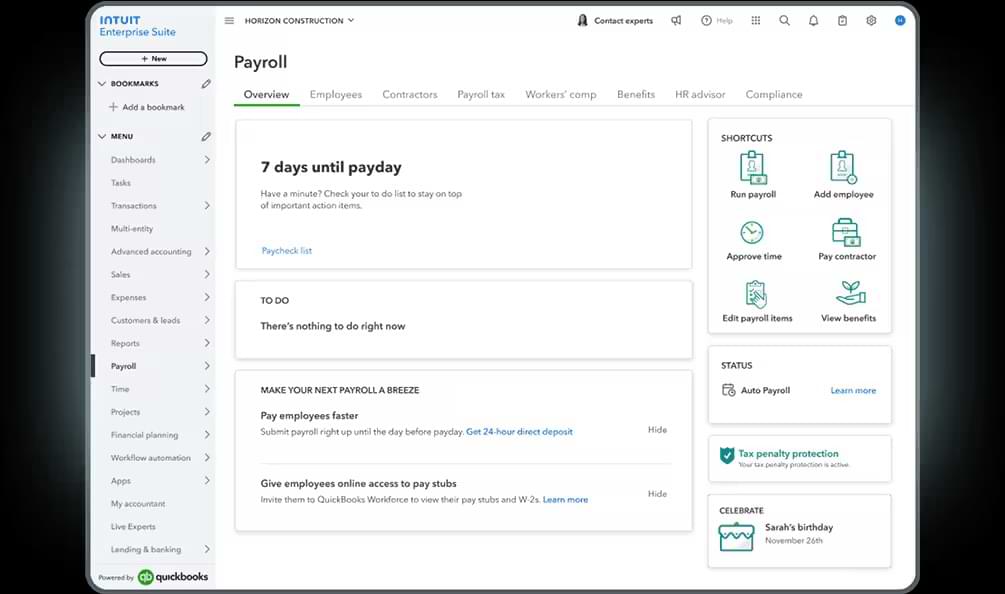The width and height of the screenshot is (1005, 594).
Task: Open My accountant in the sidebar
Action: (138, 504)
